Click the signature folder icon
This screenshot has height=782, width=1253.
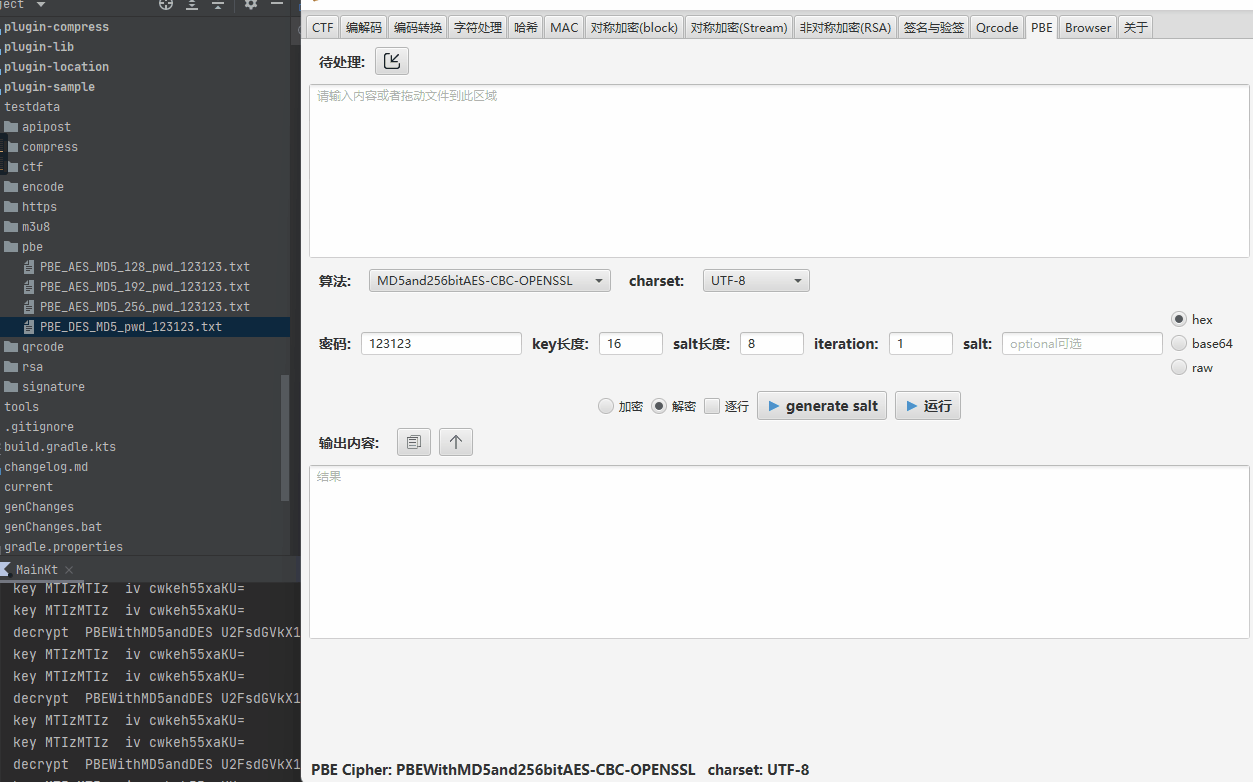(x=12, y=387)
